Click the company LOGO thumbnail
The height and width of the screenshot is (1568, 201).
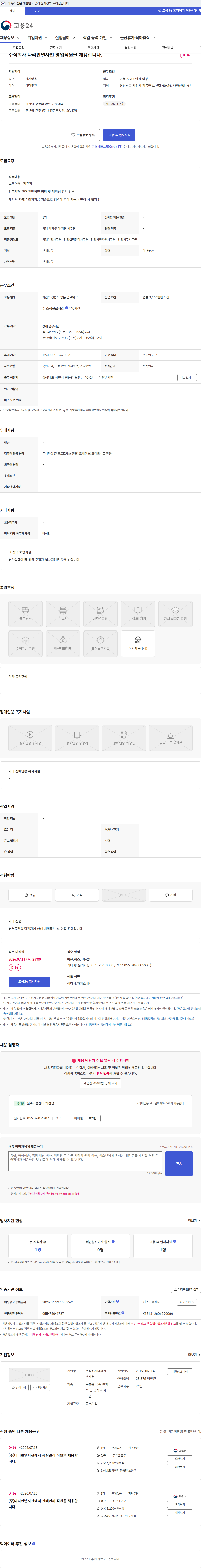click(29, 1375)
